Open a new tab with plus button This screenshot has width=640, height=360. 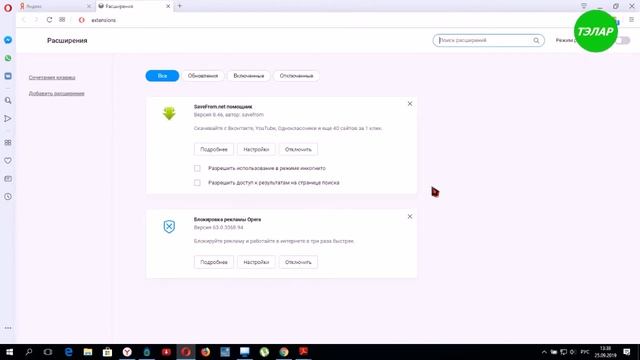(x=180, y=6)
